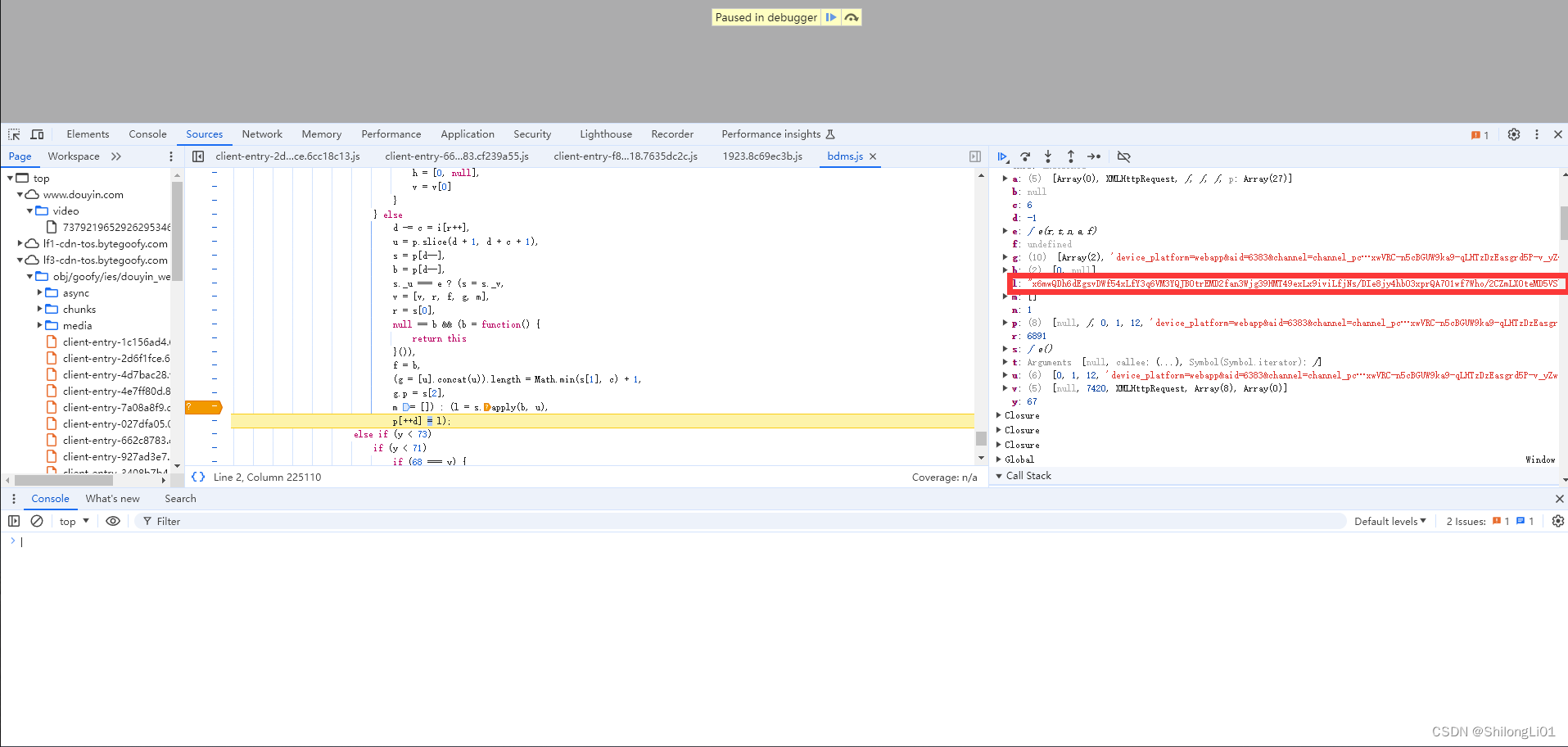Click Step out of current function
Image resolution: width=1568 pixels, height=747 pixels.
pos(1070,156)
